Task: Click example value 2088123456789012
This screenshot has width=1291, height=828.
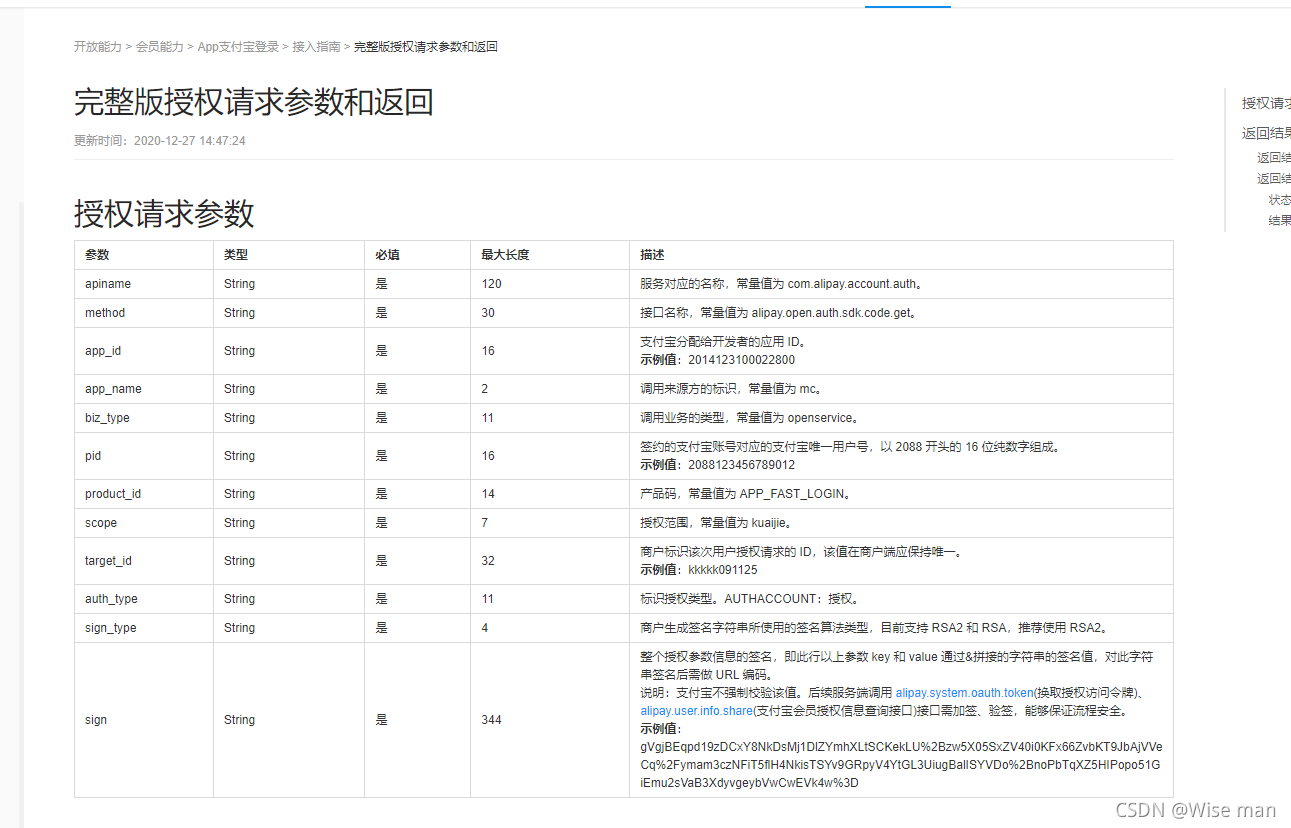Action: (742, 465)
